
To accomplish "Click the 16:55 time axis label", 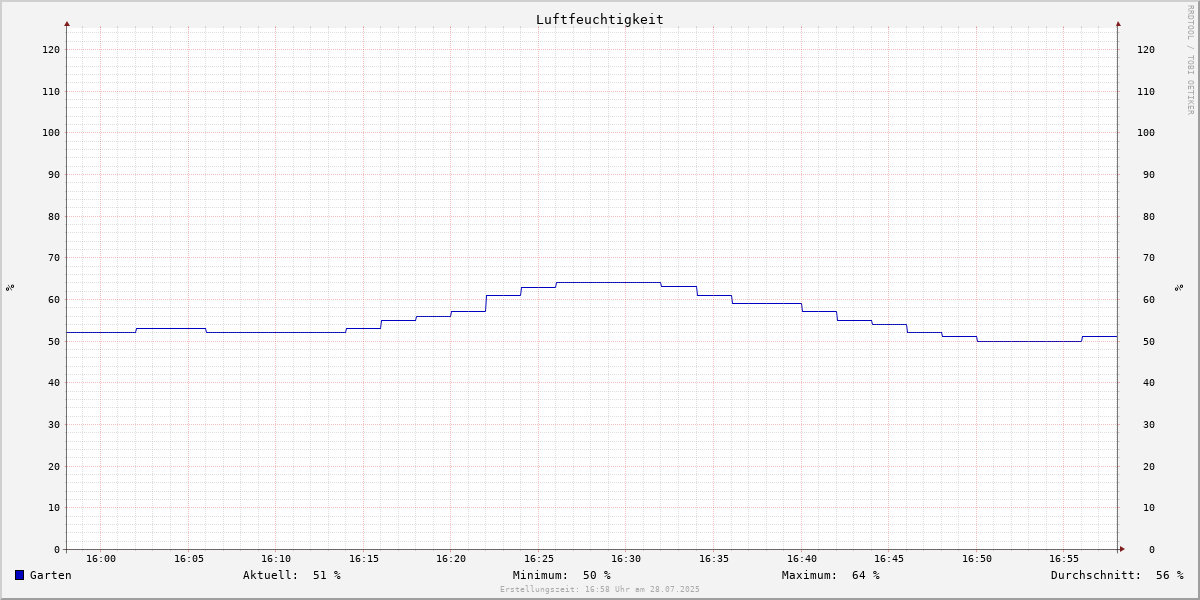I will (x=1064, y=558).
